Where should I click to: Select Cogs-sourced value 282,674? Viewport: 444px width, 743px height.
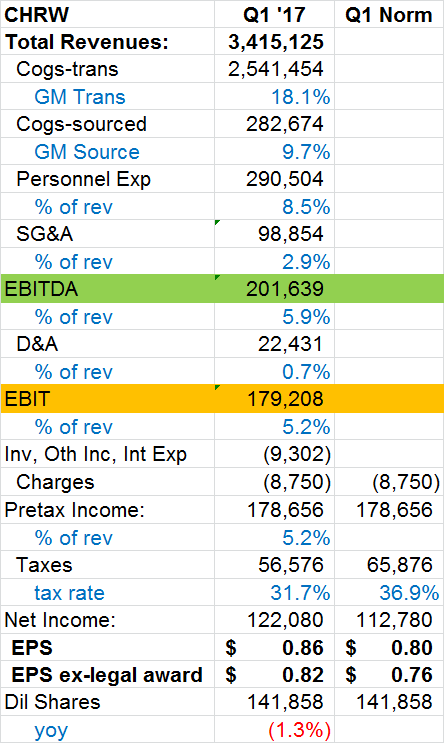point(285,124)
